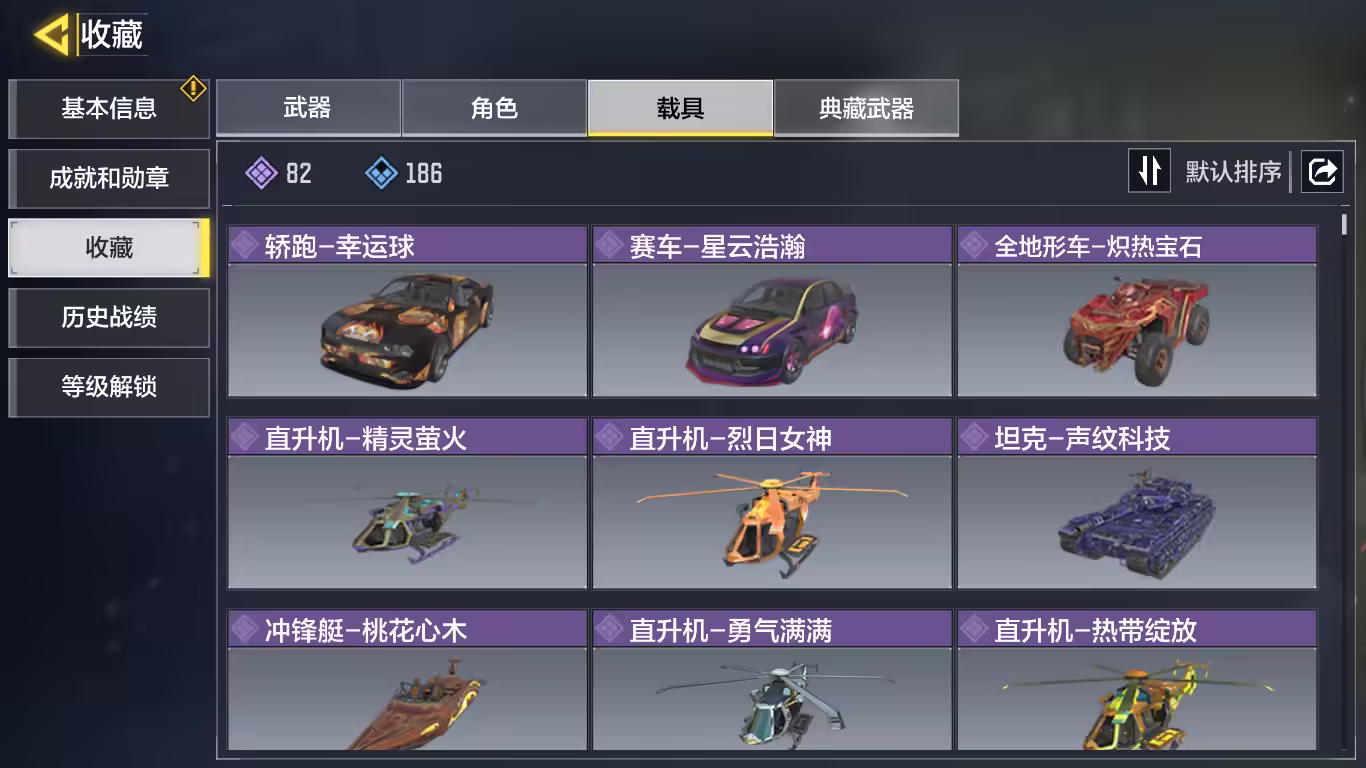The image size is (1366, 768).
Task: Click the blue rare rarity count icon
Action: pyautogui.click(x=381, y=173)
